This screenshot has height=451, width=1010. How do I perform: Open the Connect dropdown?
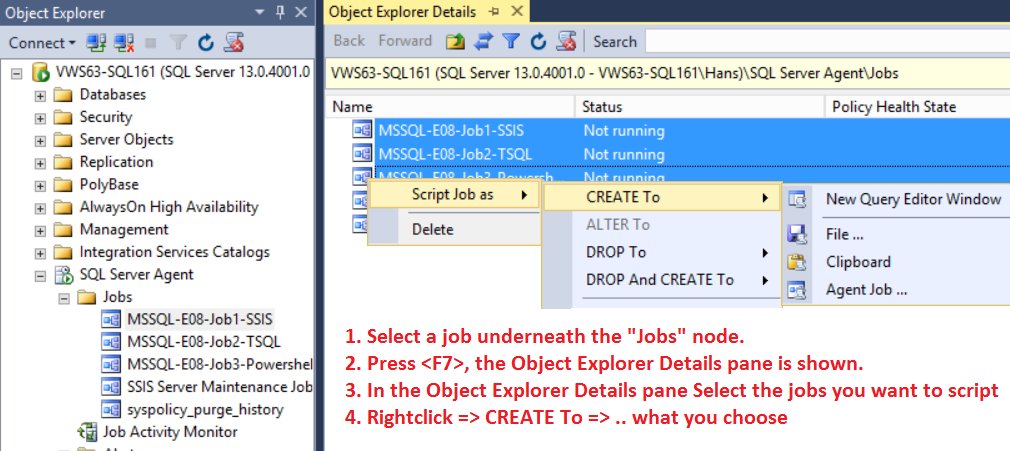pos(42,43)
